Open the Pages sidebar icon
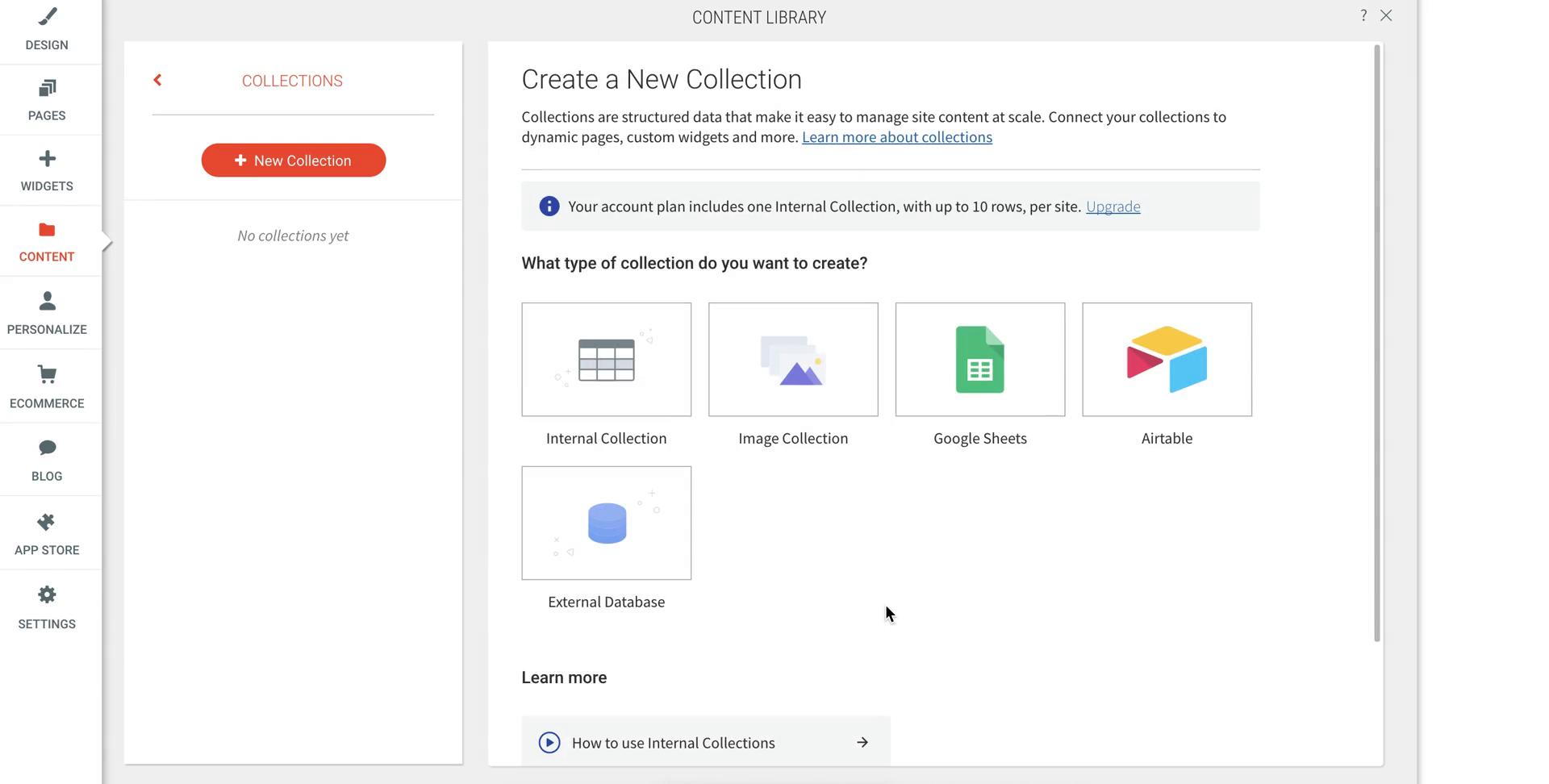The height and width of the screenshot is (784, 1549). pyautogui.click(x=48, y=88)
